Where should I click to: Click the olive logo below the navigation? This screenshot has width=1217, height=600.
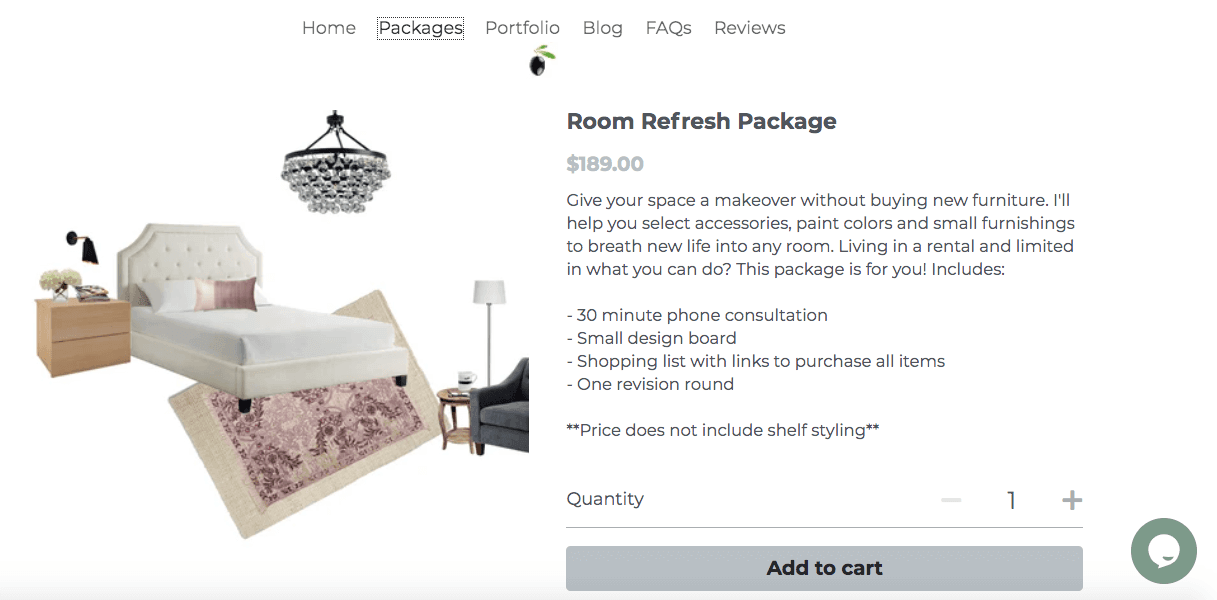(x=540, y=62)
